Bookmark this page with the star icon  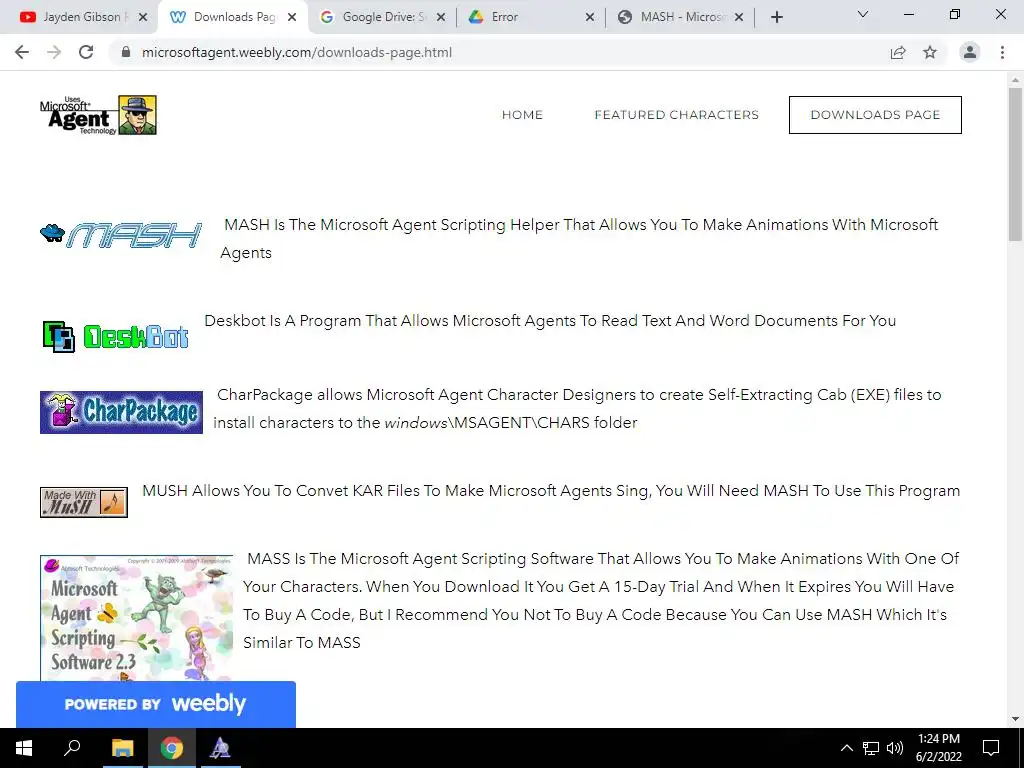point(930,52)
